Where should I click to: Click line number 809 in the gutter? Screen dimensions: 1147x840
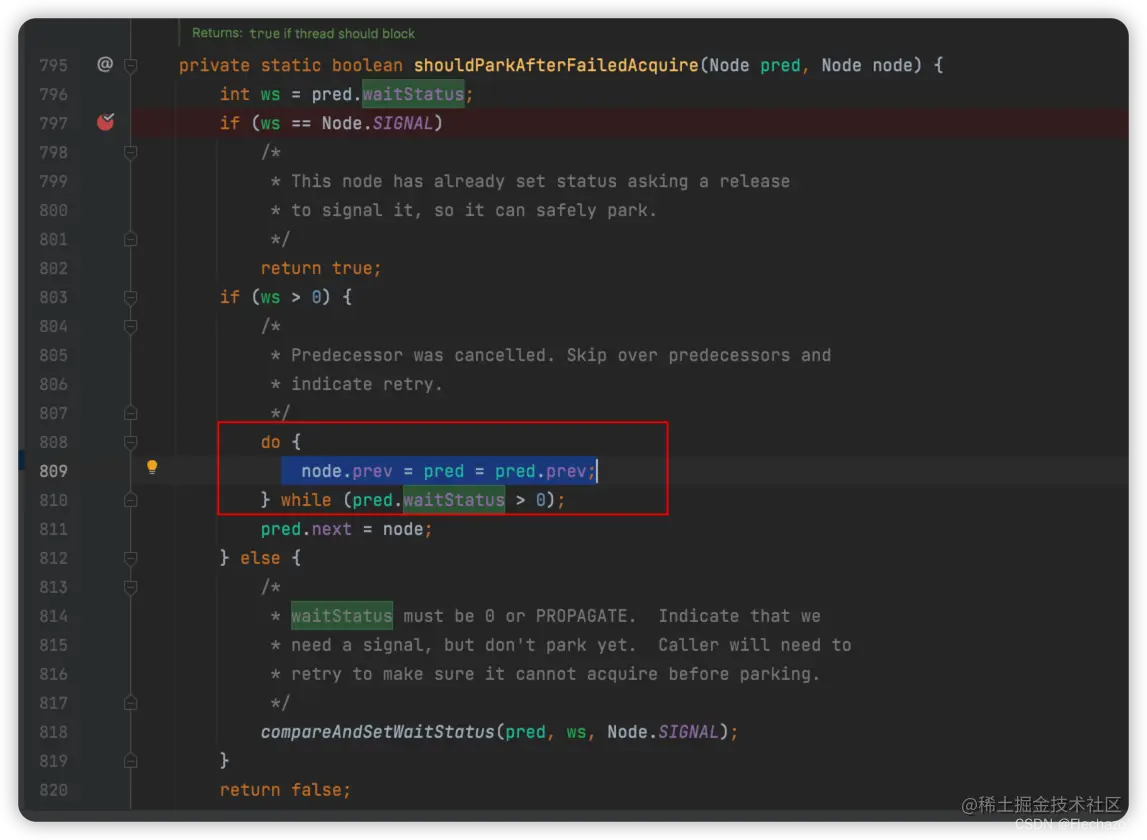[53, 471]
